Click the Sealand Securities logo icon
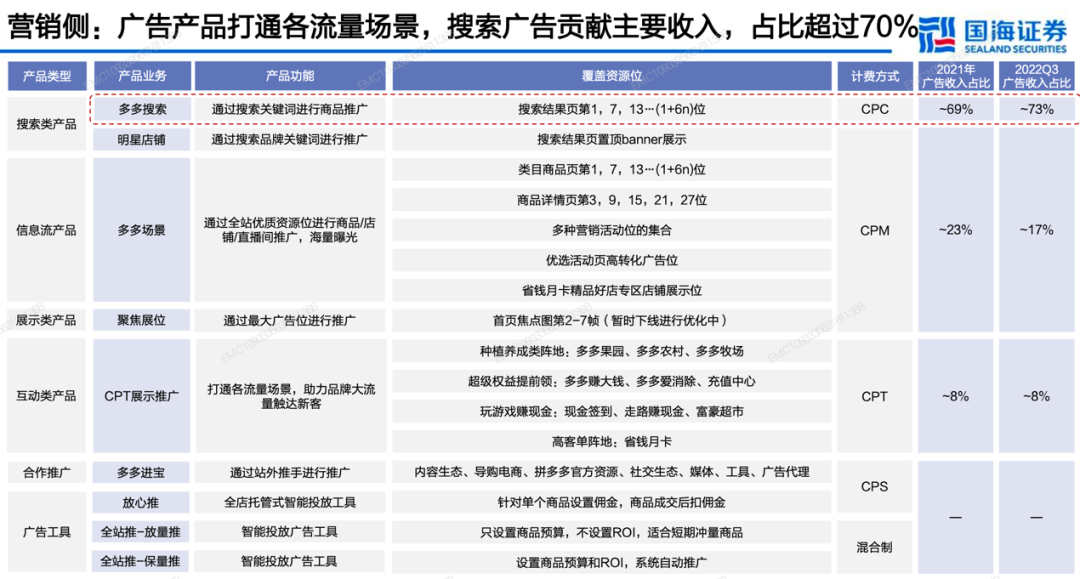Image resolution: width=1080 pixels, height=579 pixels. (x=937, y=35)
